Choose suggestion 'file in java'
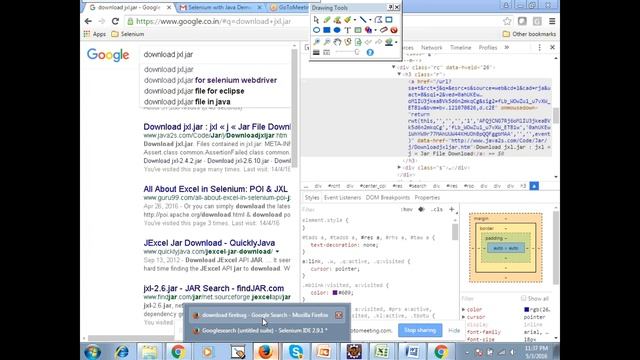Image resolution: width=640 pixels, height=360 pixels. click(x=187, y=102)
